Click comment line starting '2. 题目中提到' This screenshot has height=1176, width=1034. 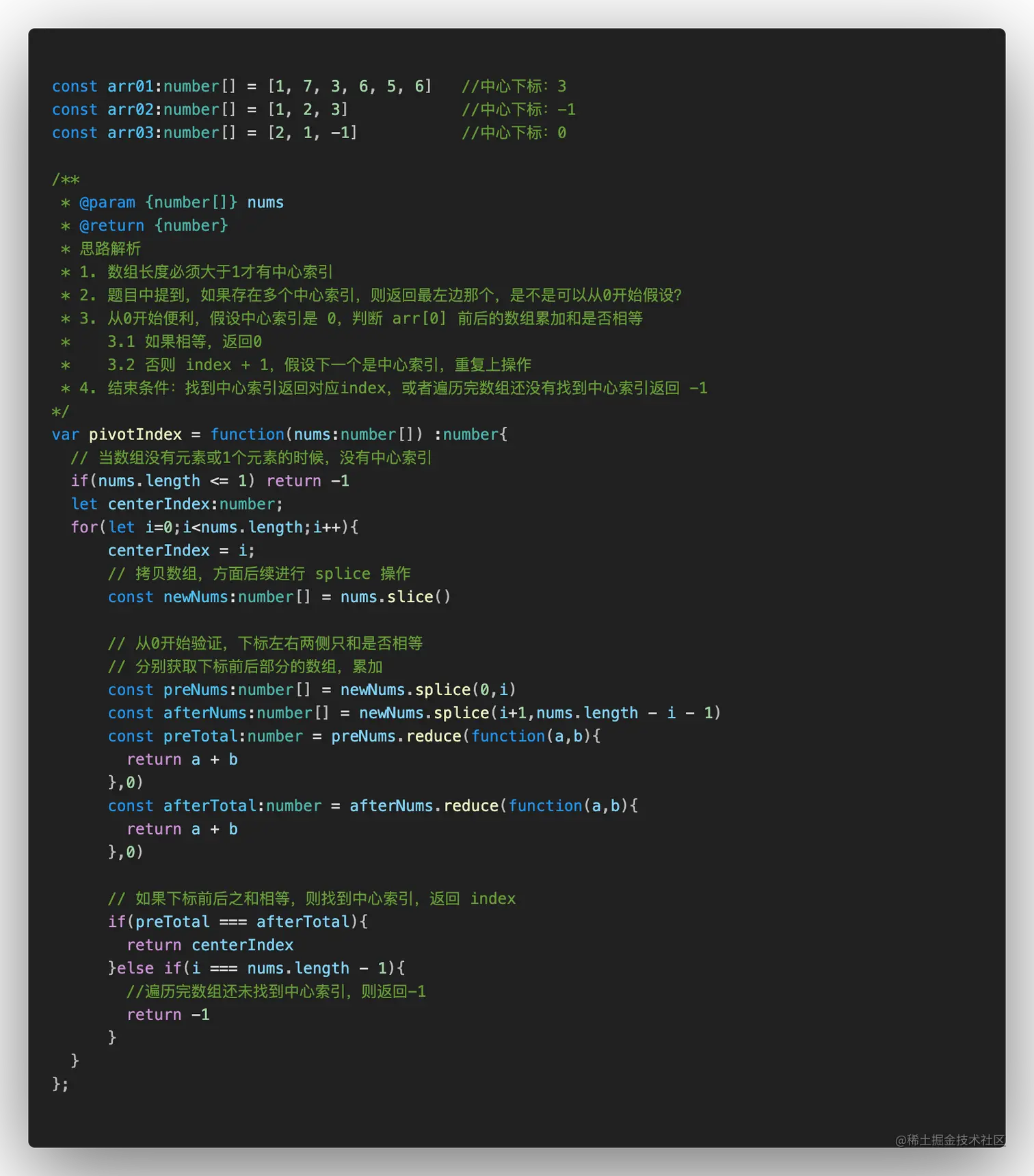click(371, 296)
